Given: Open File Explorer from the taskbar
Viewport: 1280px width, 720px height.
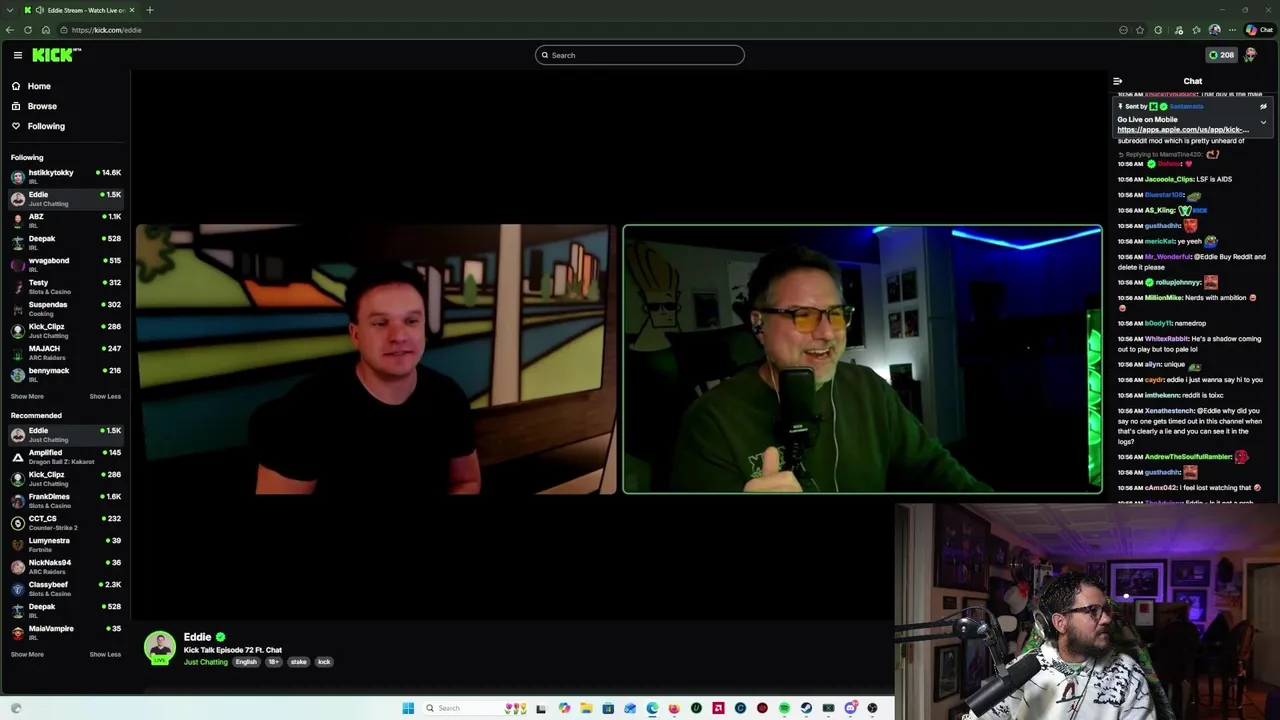Looking at the screenshot, I should click(586, 708).
